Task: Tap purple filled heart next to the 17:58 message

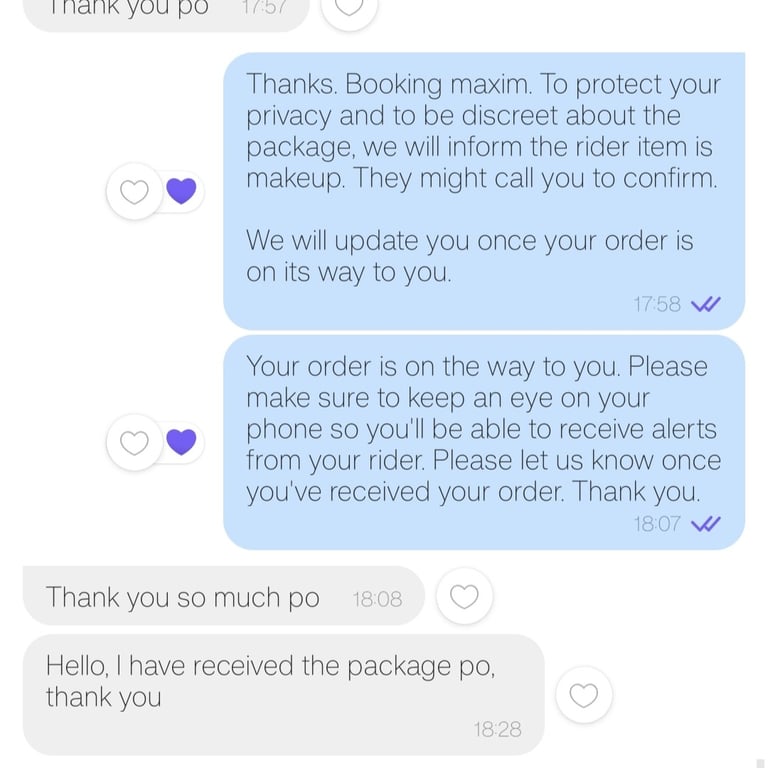Action: 181,191
